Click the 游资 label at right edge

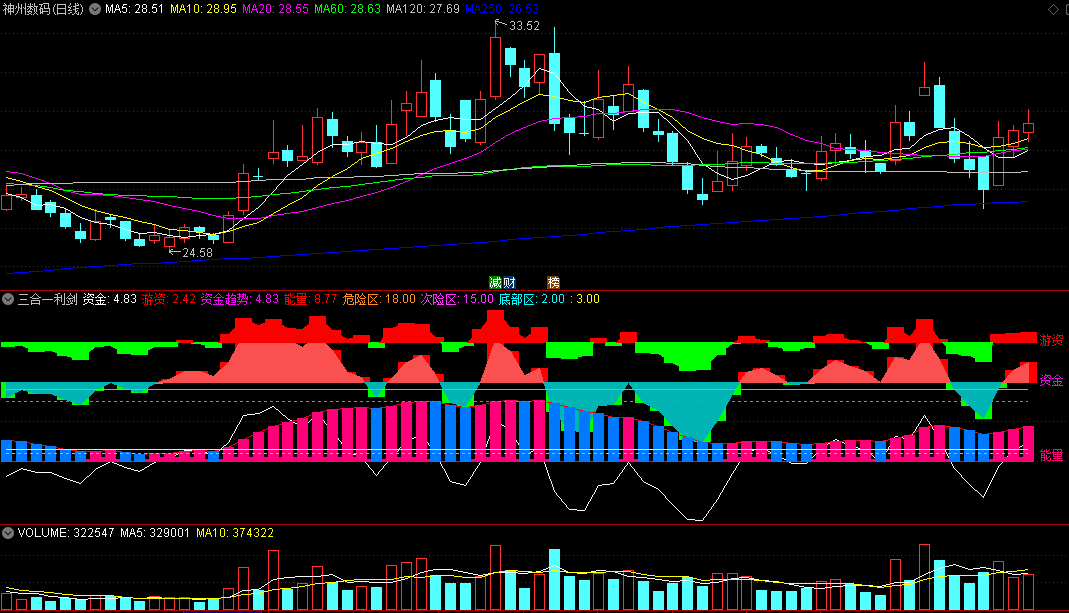[x=1051, y=340]
